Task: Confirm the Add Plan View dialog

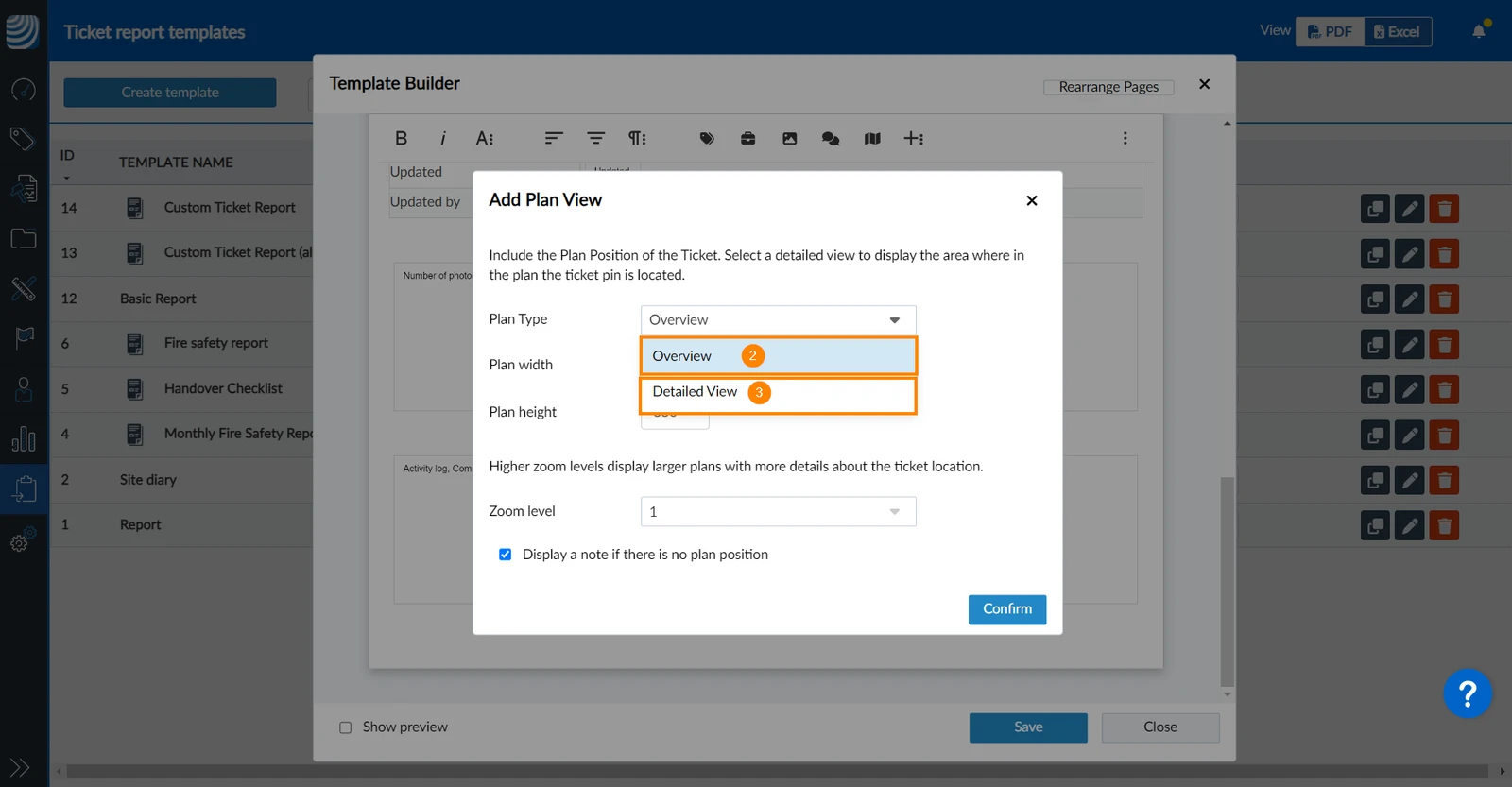Action: [1007, 609]
